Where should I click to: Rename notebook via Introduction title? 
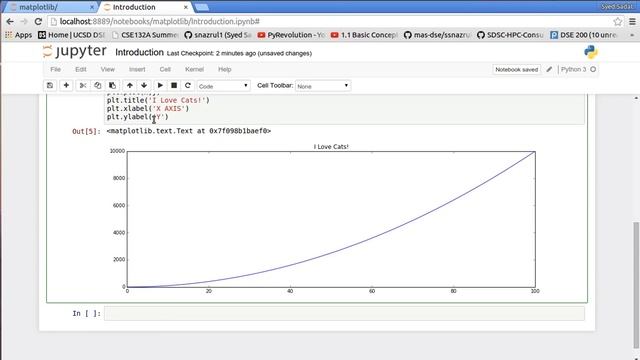pos(139,52)
